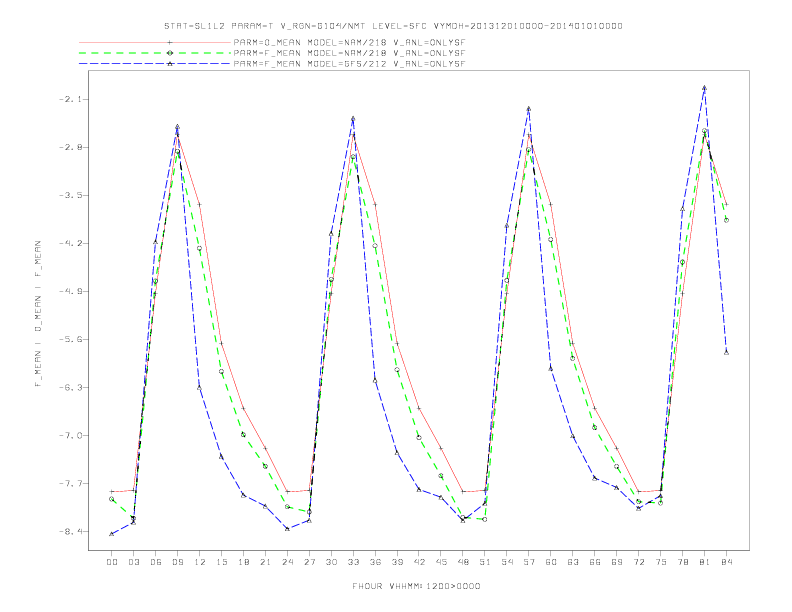The height and width of the screenshot is (612, 792).
Task: Click the circle marker on green legend line
Action: [170, 53]
